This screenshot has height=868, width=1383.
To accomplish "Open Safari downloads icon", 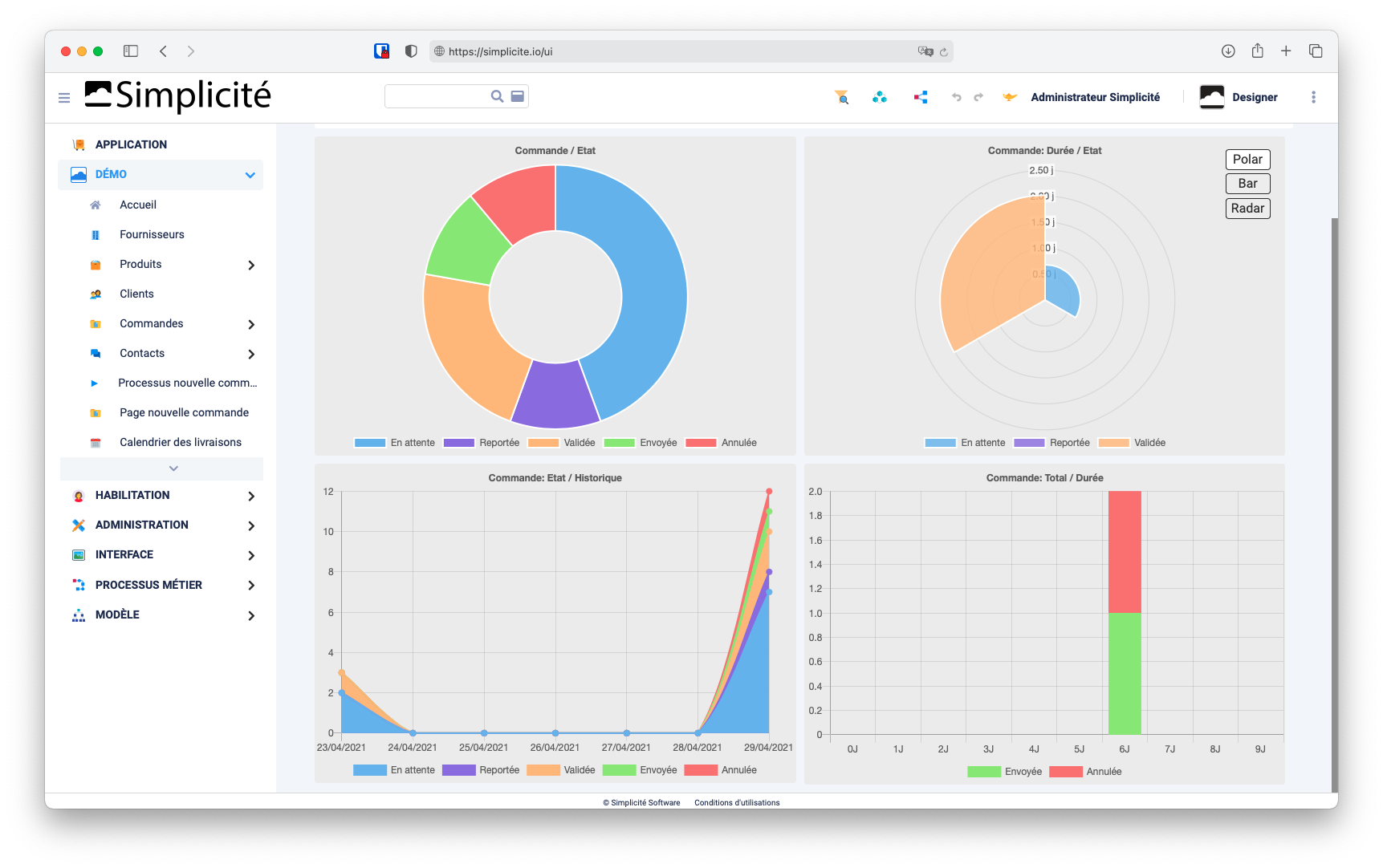I will (1228, 51).
